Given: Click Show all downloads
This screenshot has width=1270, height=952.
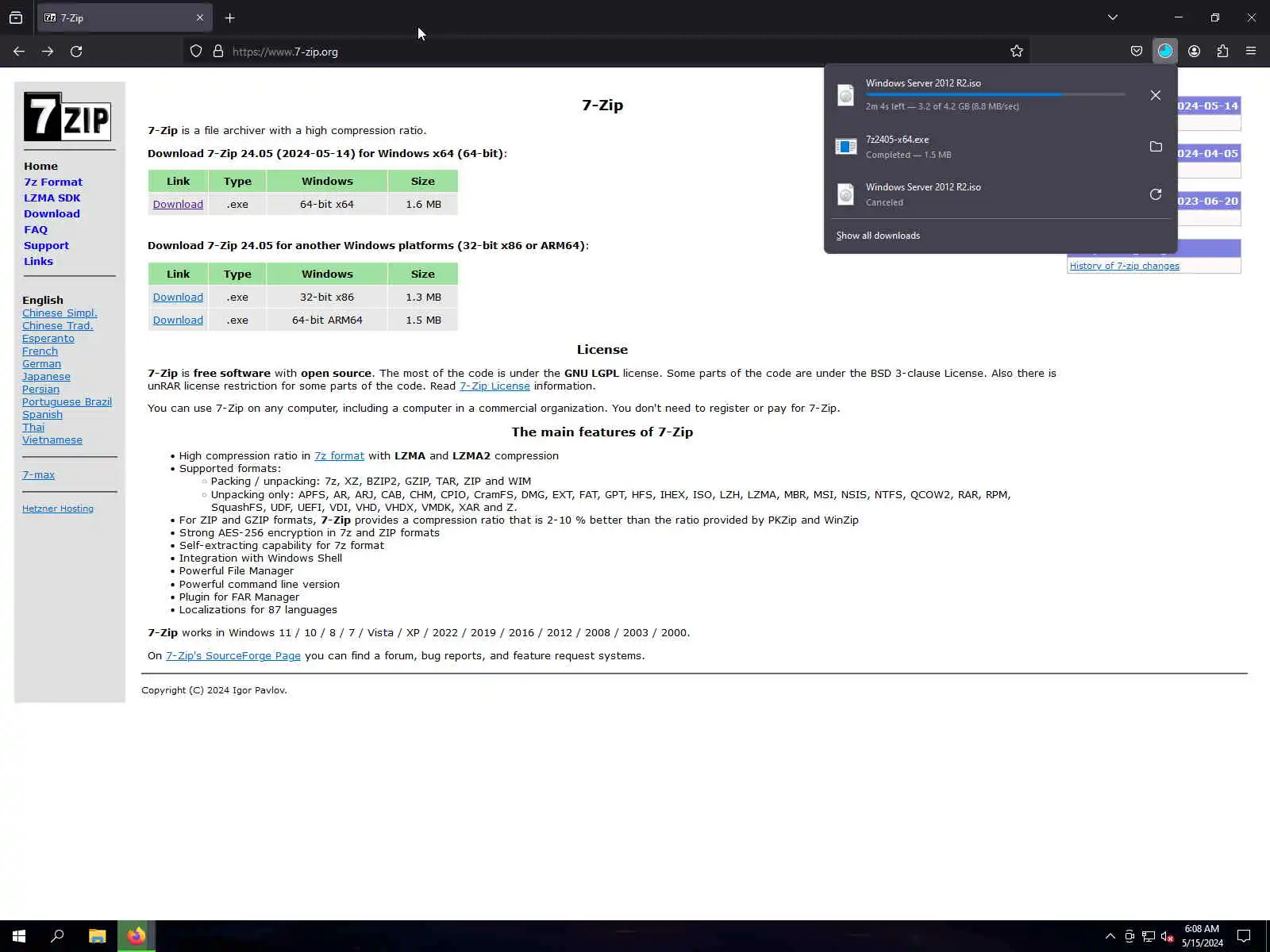Looking at the screenshot, I should [x=878, y=236].
